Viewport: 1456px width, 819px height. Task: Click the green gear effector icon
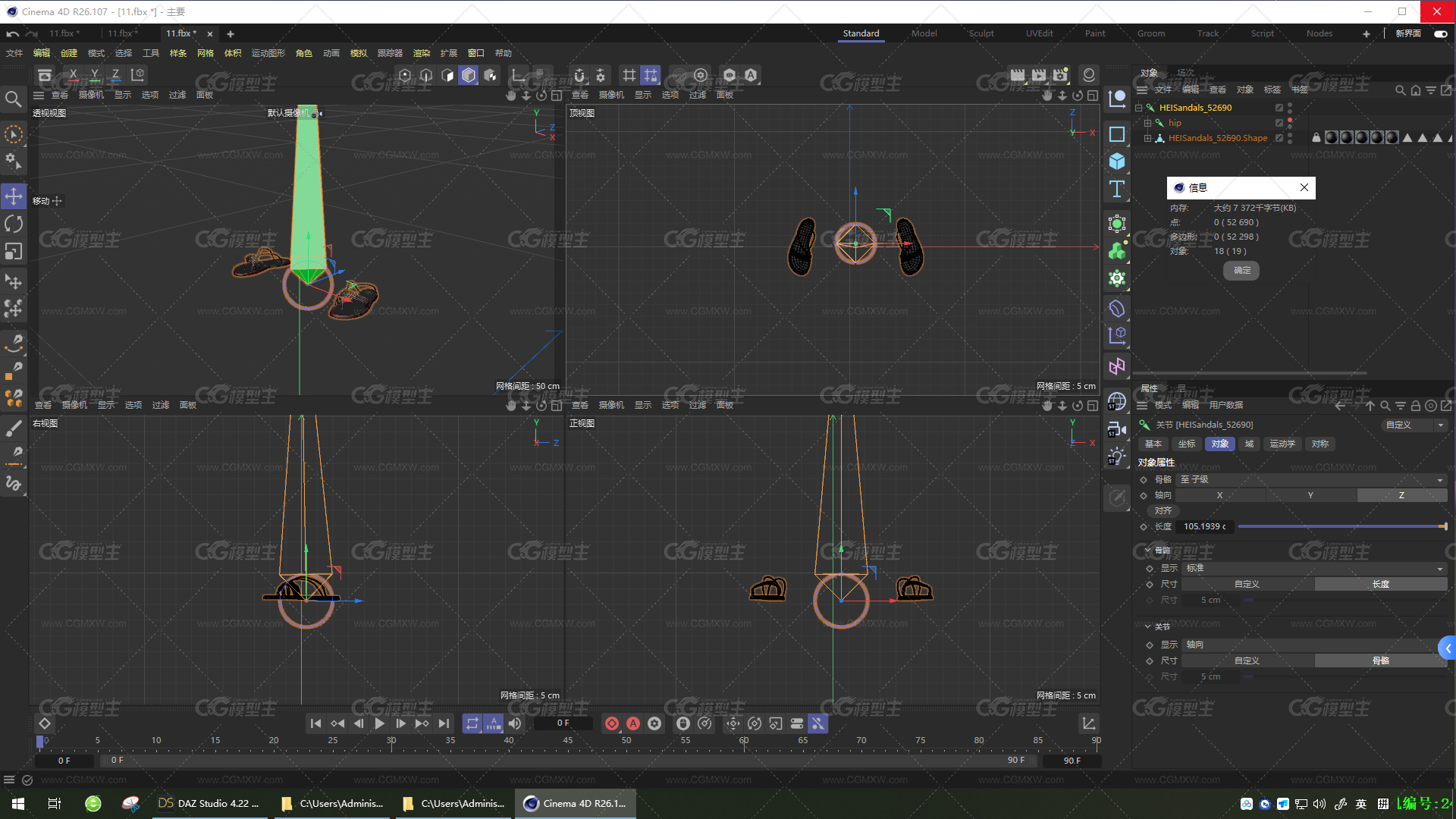1117,278
